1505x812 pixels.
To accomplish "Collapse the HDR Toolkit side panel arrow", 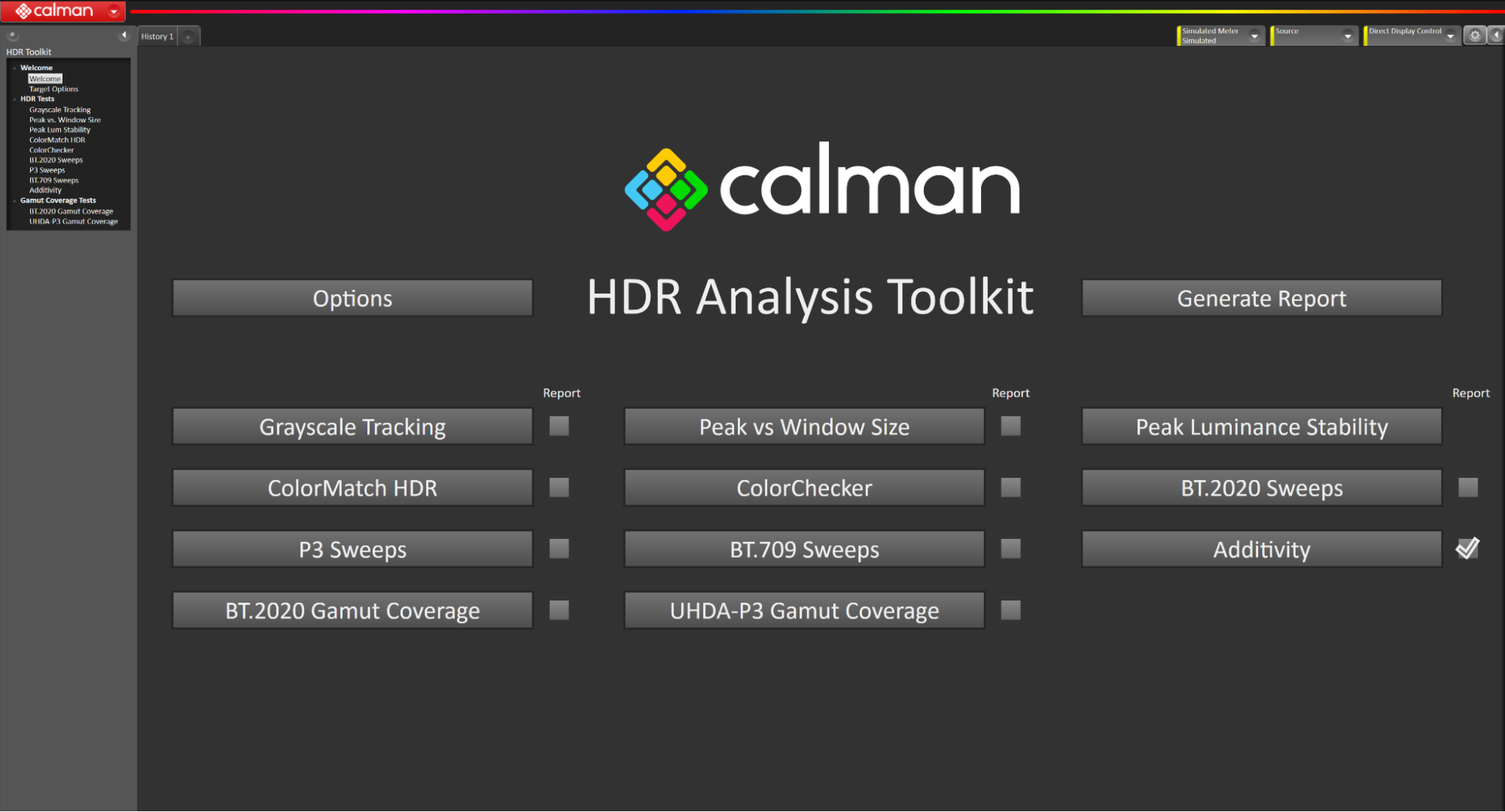I will pos(124,35).
